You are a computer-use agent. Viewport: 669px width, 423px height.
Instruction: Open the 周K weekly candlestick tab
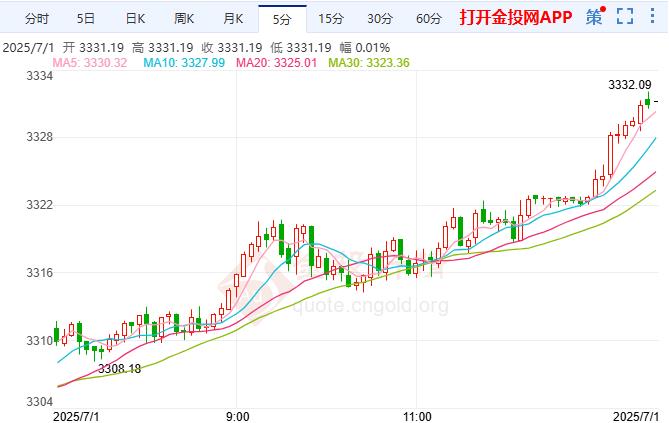[x=184, y=18]
